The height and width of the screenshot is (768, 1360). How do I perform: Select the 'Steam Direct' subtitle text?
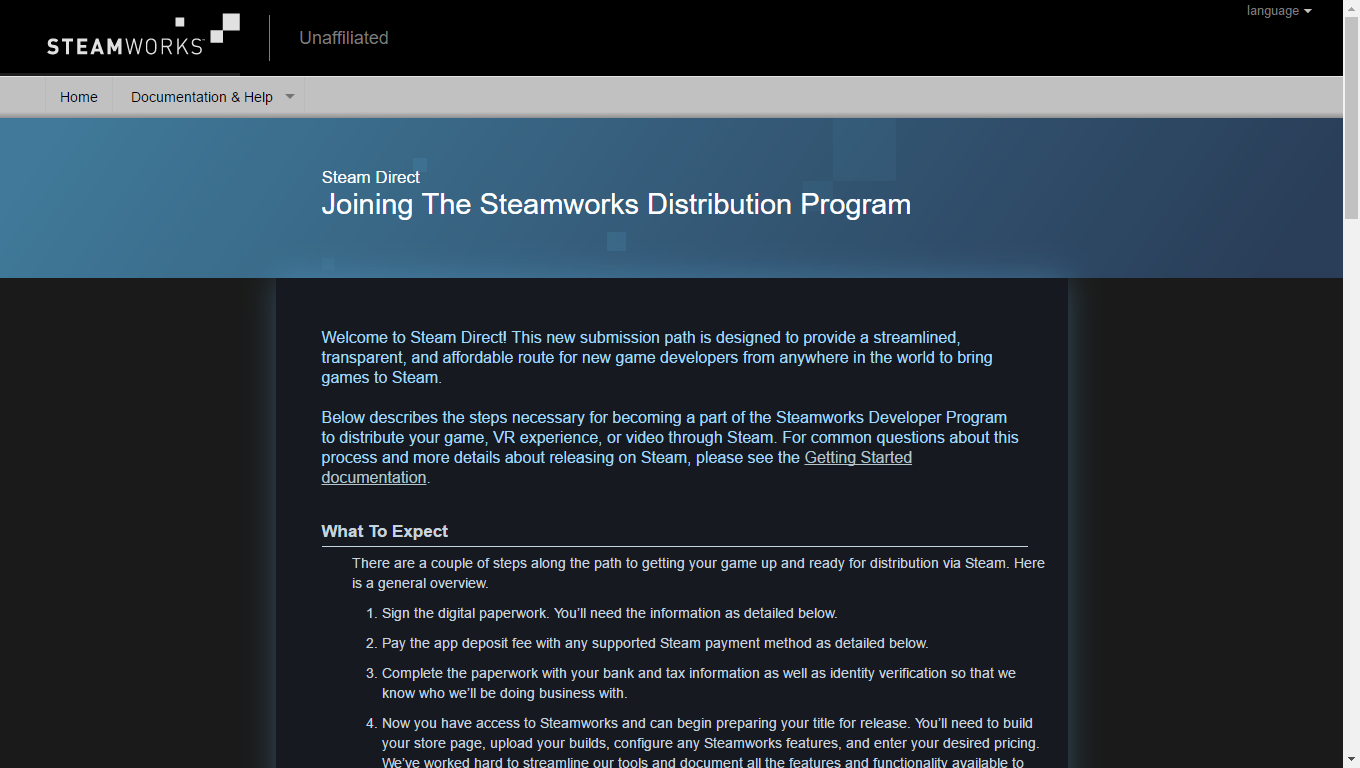[370, 177]
